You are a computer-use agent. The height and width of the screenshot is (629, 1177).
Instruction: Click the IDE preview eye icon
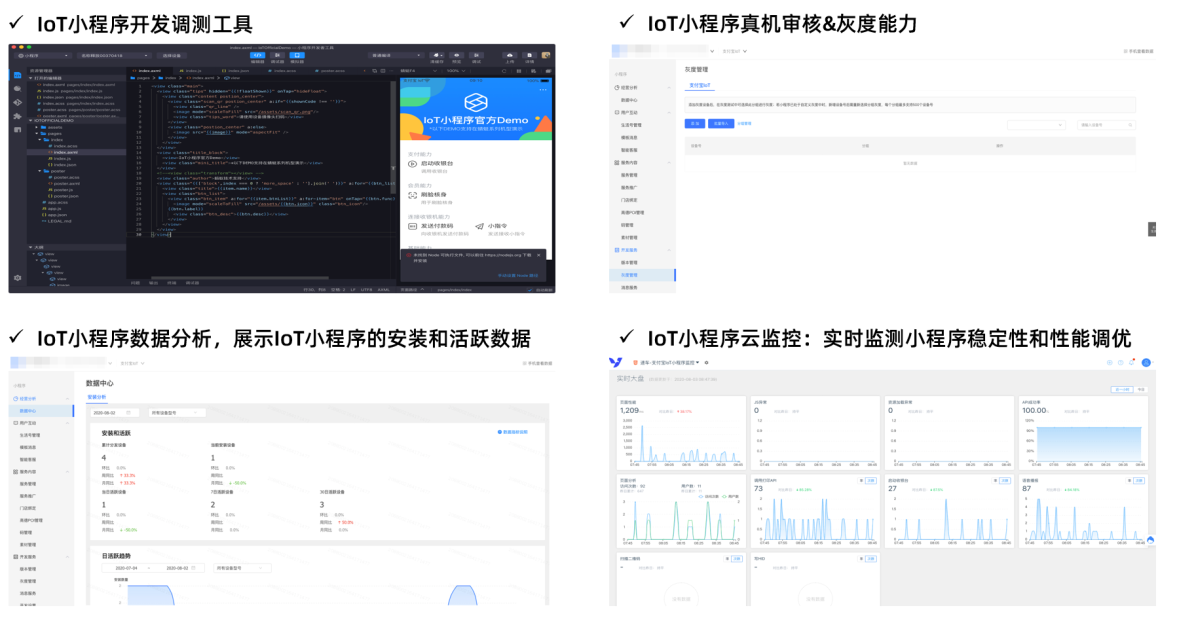[456, 56]
